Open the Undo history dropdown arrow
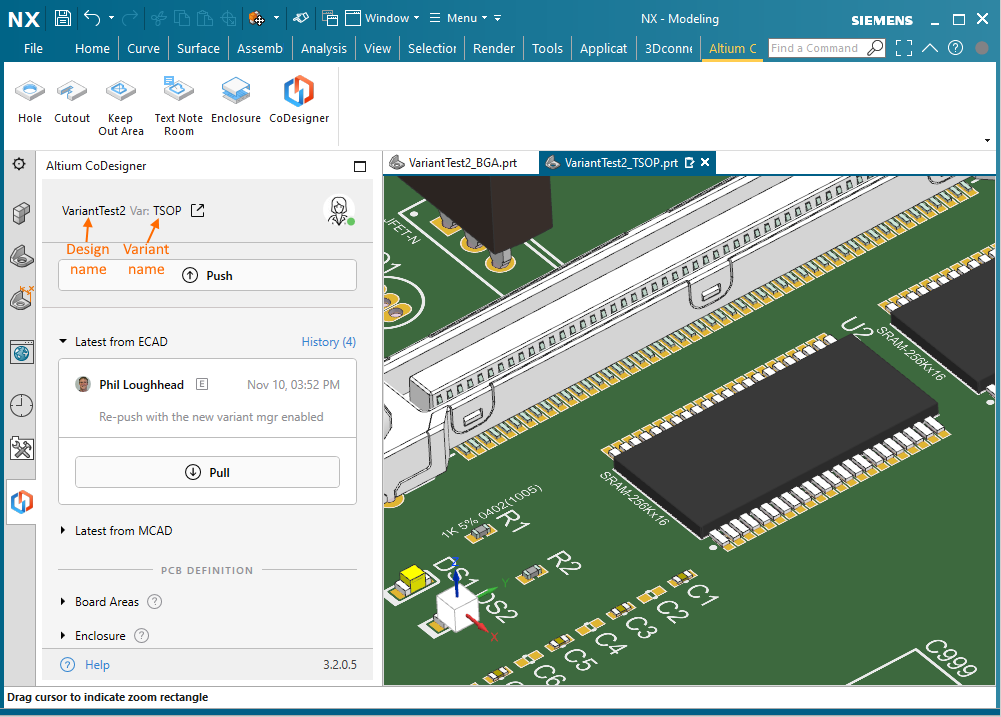Screen dimensions: 1001x717 [x=111, y=18]
